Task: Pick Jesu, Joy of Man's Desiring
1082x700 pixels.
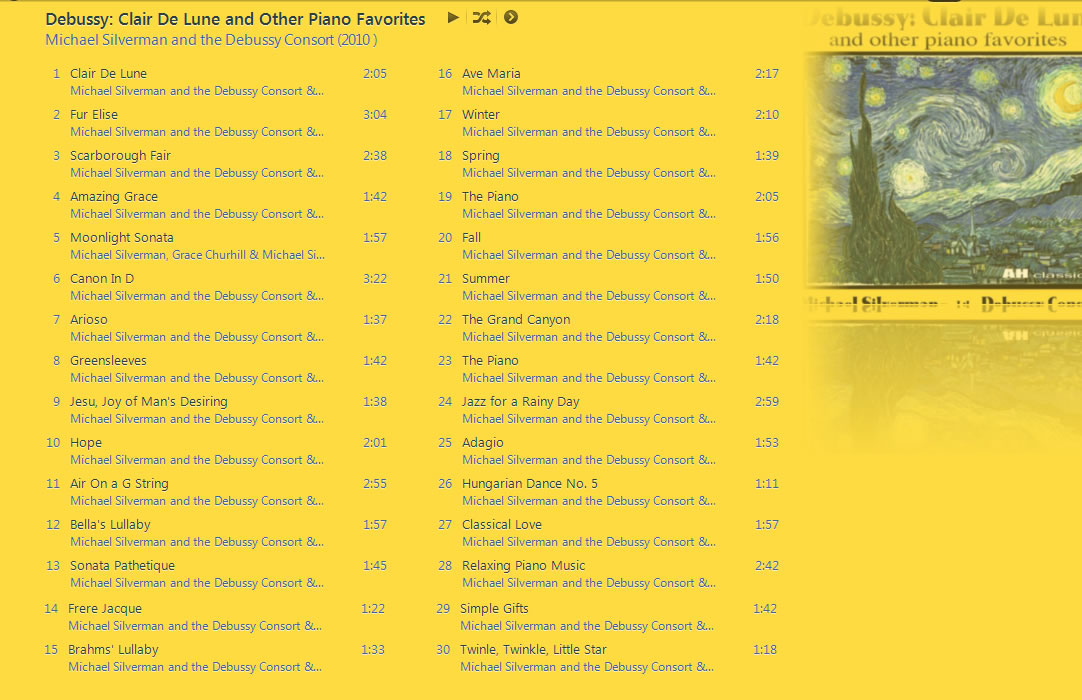Action: (x=148, y=402)
